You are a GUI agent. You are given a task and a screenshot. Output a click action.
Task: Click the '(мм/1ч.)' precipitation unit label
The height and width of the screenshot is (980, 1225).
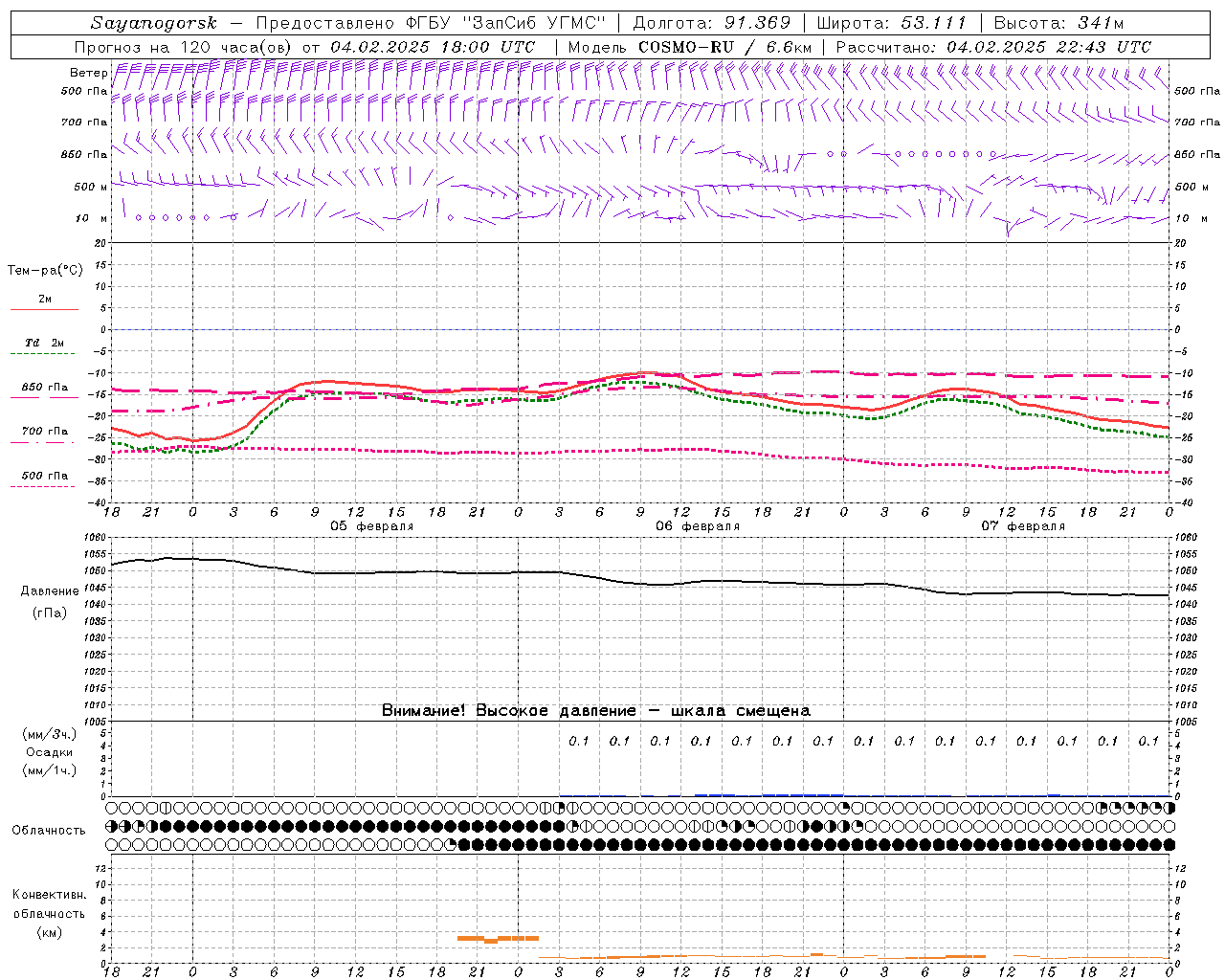50,770
